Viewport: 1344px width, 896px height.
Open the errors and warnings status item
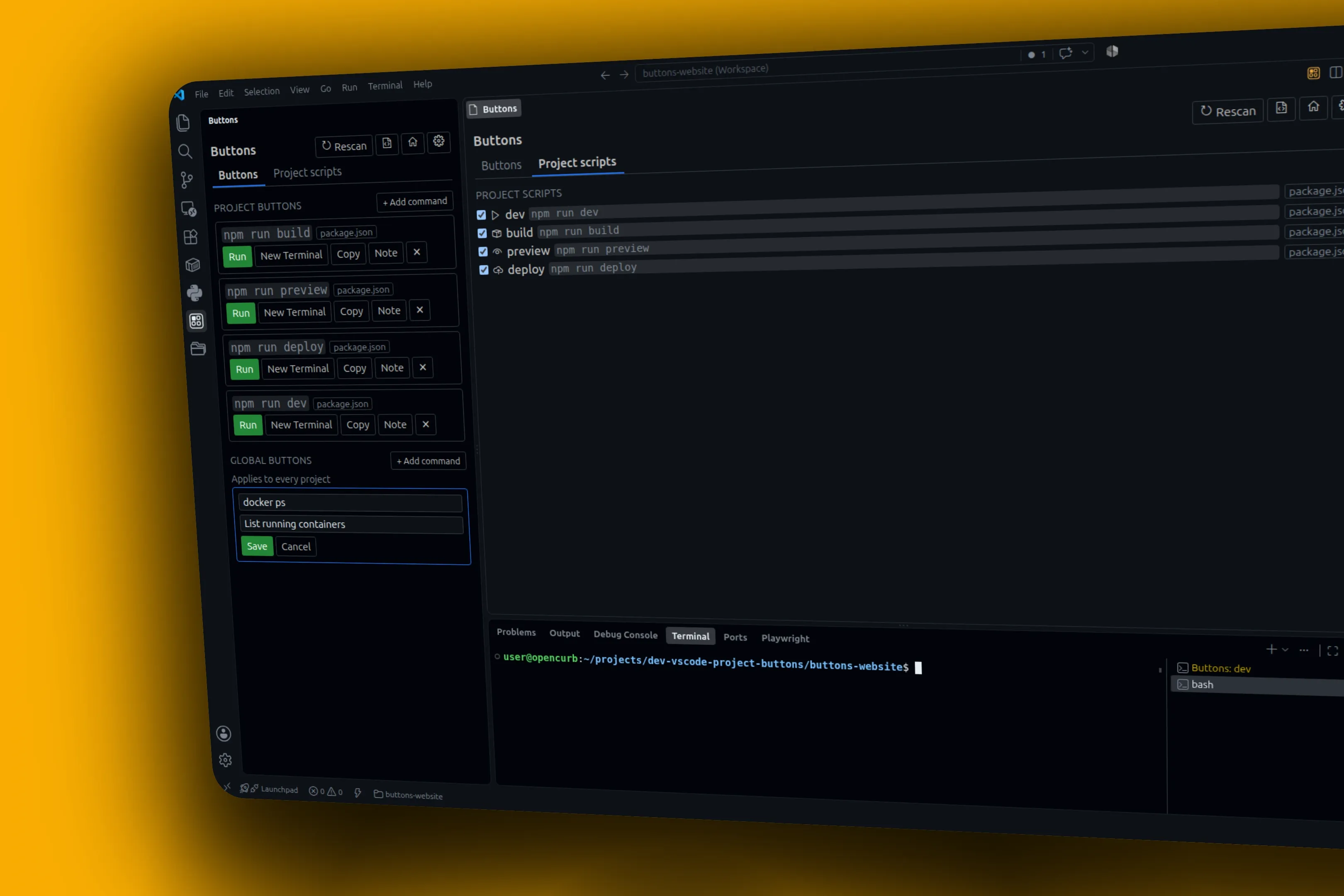click(326, 791)
